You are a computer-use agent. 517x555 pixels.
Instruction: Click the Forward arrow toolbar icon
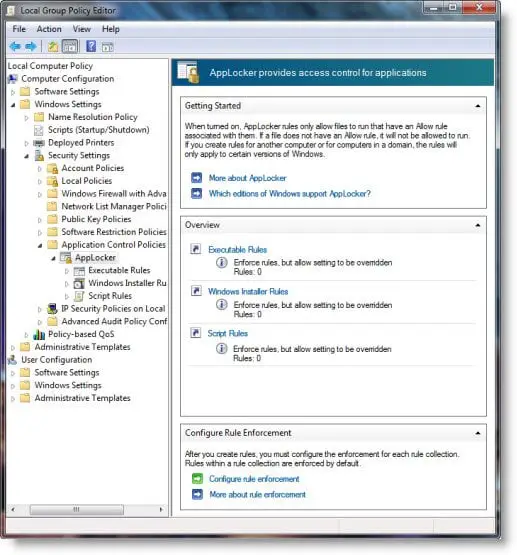31,46
